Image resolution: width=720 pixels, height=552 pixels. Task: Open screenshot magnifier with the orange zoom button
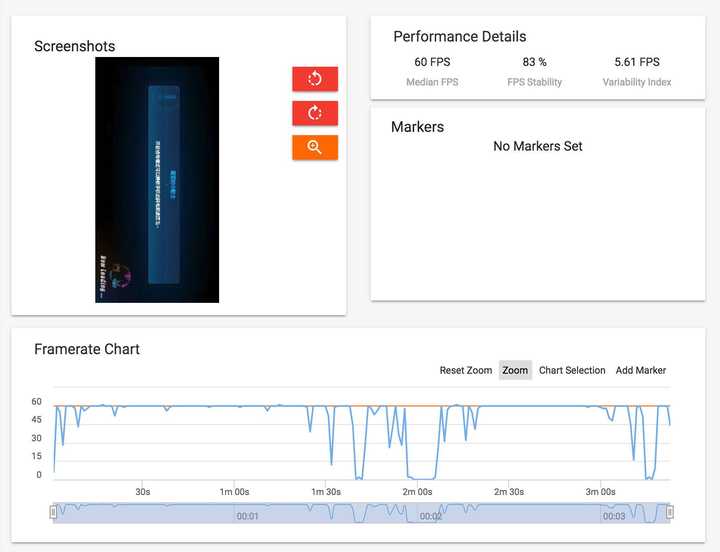315,147
